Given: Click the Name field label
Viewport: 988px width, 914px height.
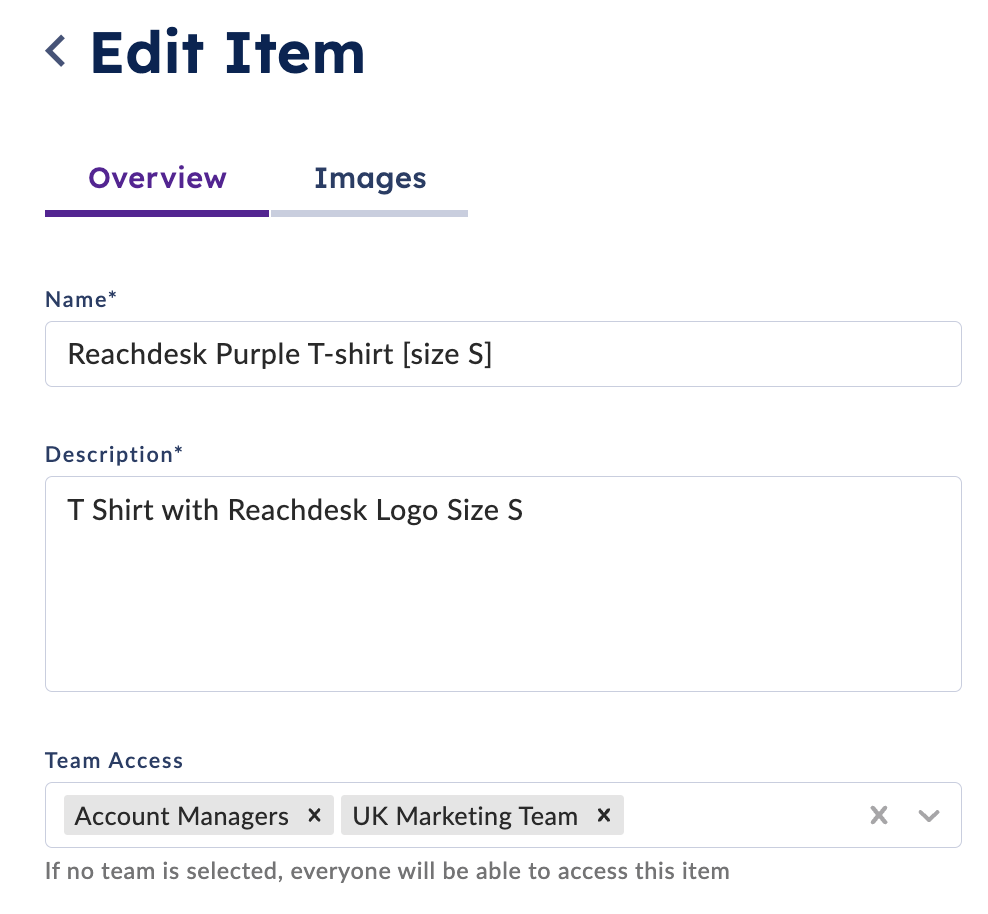Looking at the screenshot, I should pyautogui.click(x=81, y=299).
